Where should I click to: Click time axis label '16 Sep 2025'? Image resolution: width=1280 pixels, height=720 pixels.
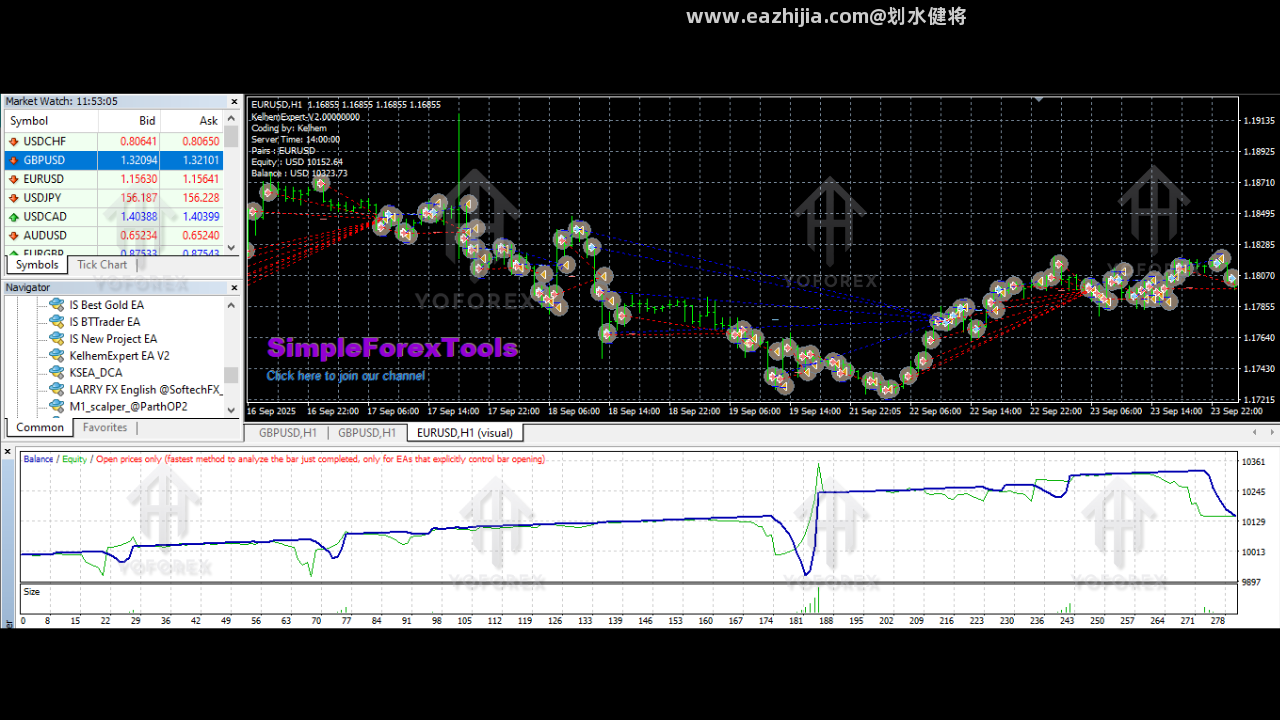point(273,411)
